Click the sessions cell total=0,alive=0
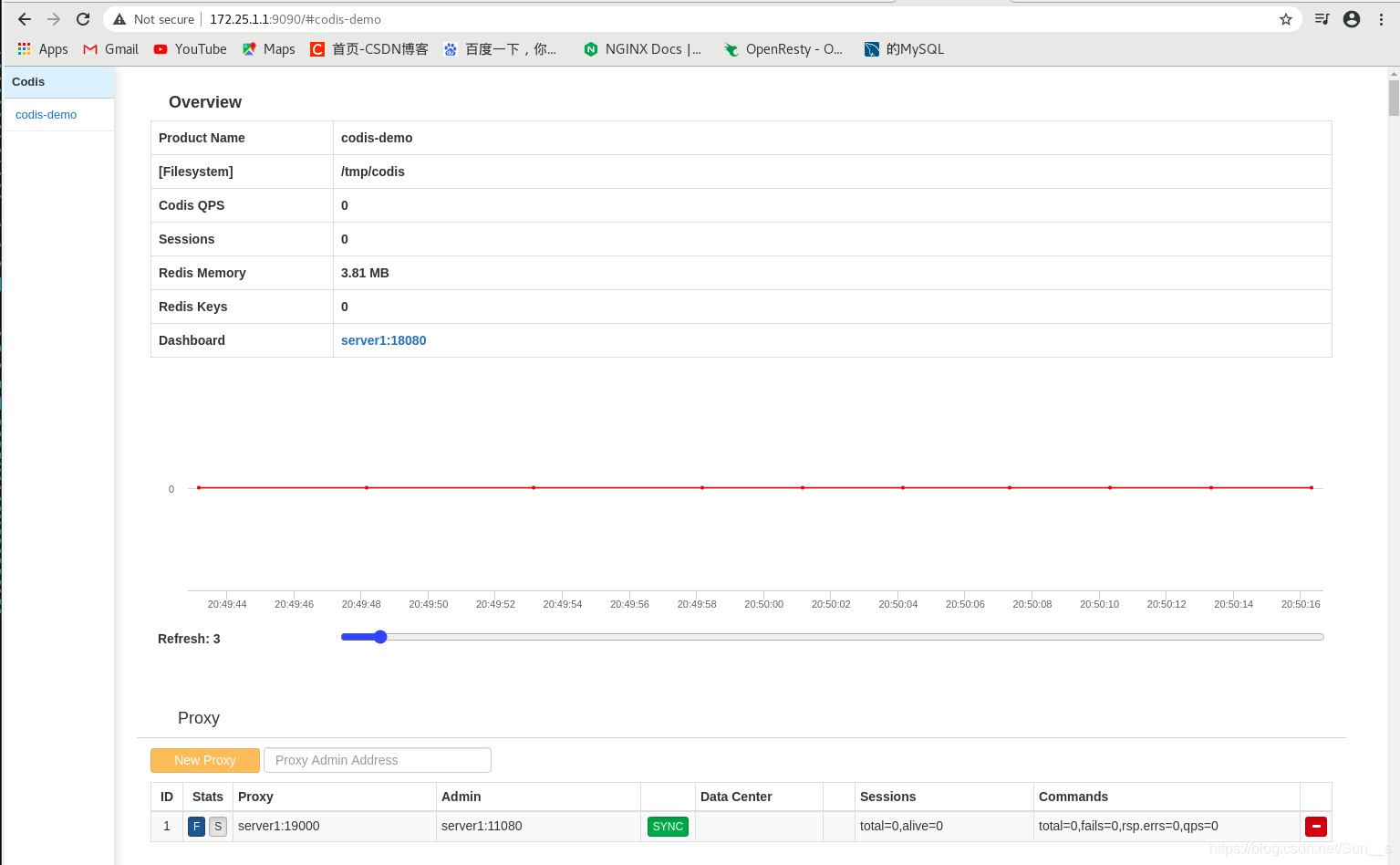Viewport: 1400px width, 865px height. click(x=901, y=826)
